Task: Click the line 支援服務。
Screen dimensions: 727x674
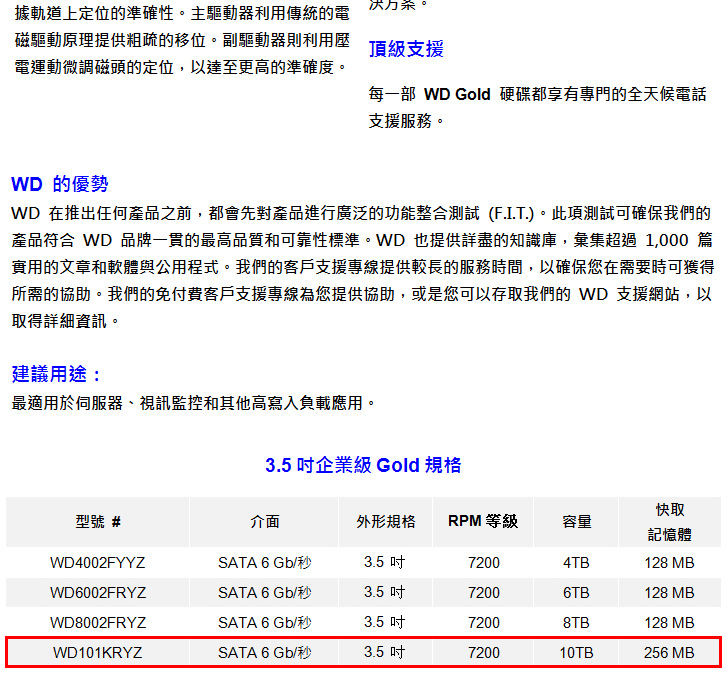Action: (406, 121)
